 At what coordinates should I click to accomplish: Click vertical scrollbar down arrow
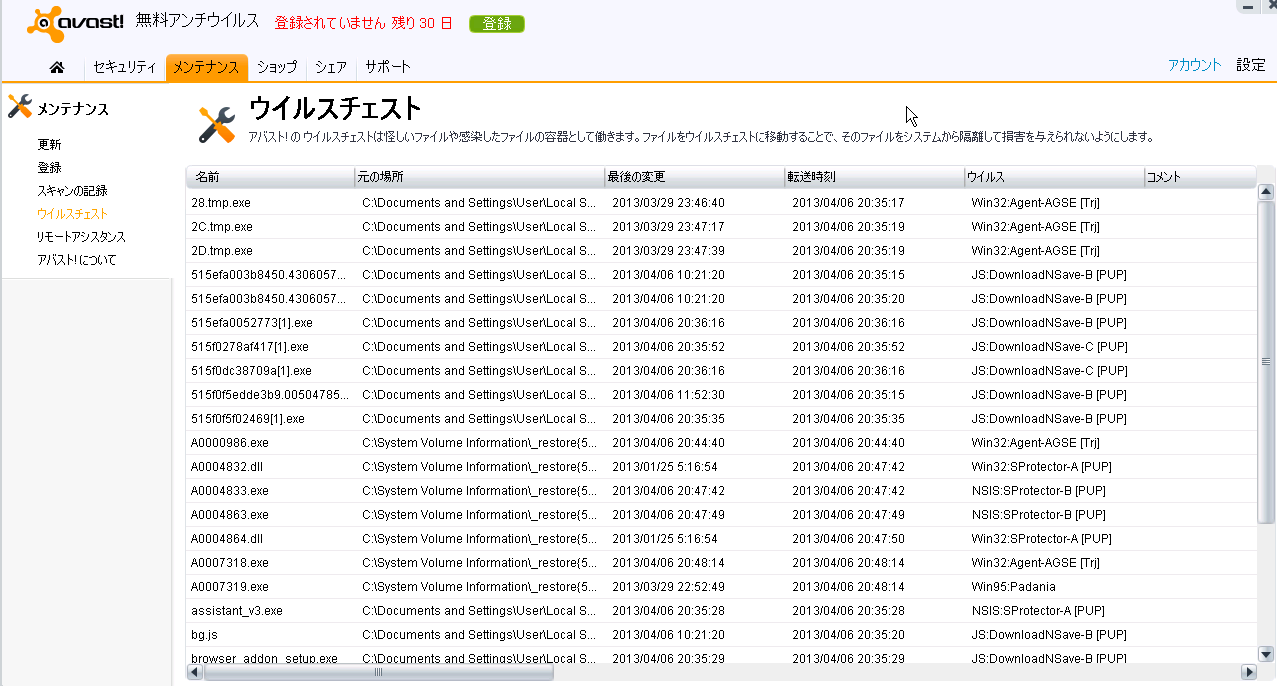[x=1265, y=655]
